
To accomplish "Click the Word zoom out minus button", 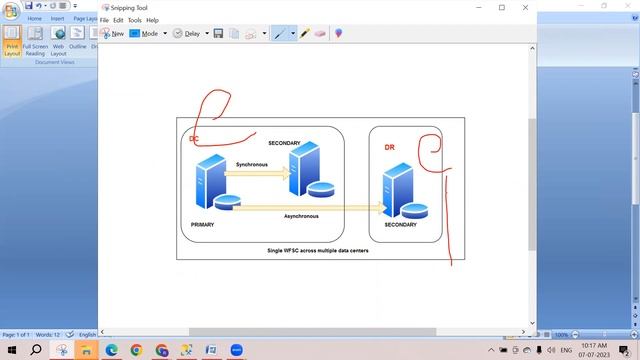I will coord(575,335).
